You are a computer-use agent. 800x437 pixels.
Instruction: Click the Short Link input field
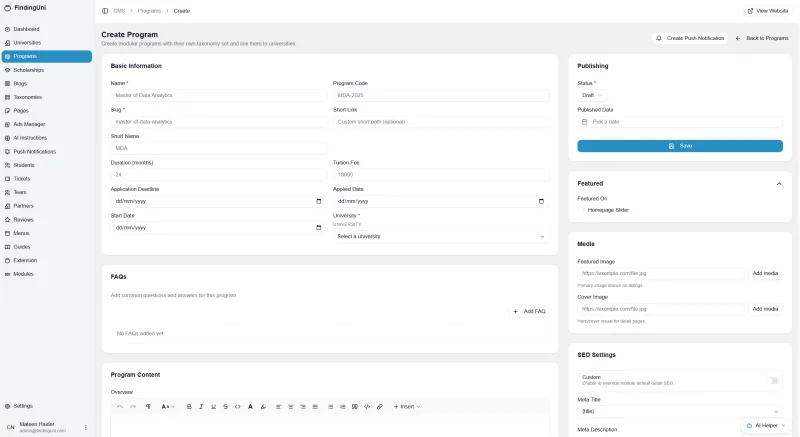(441, 122)
